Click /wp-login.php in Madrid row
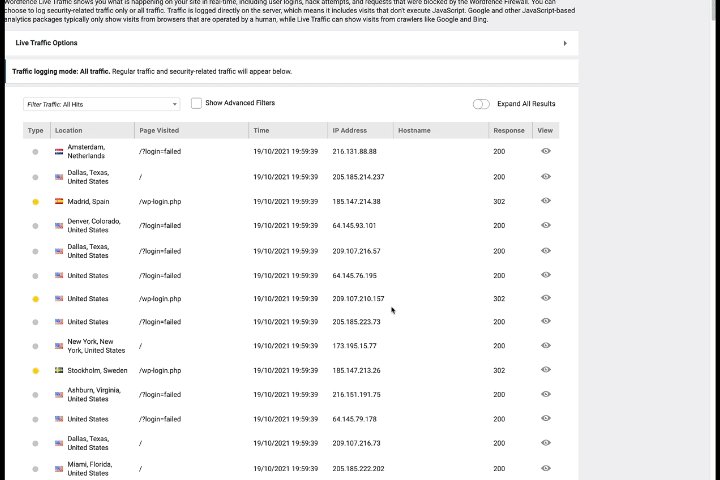Viewport: 720px width, 480px height. tap(160, 201)
